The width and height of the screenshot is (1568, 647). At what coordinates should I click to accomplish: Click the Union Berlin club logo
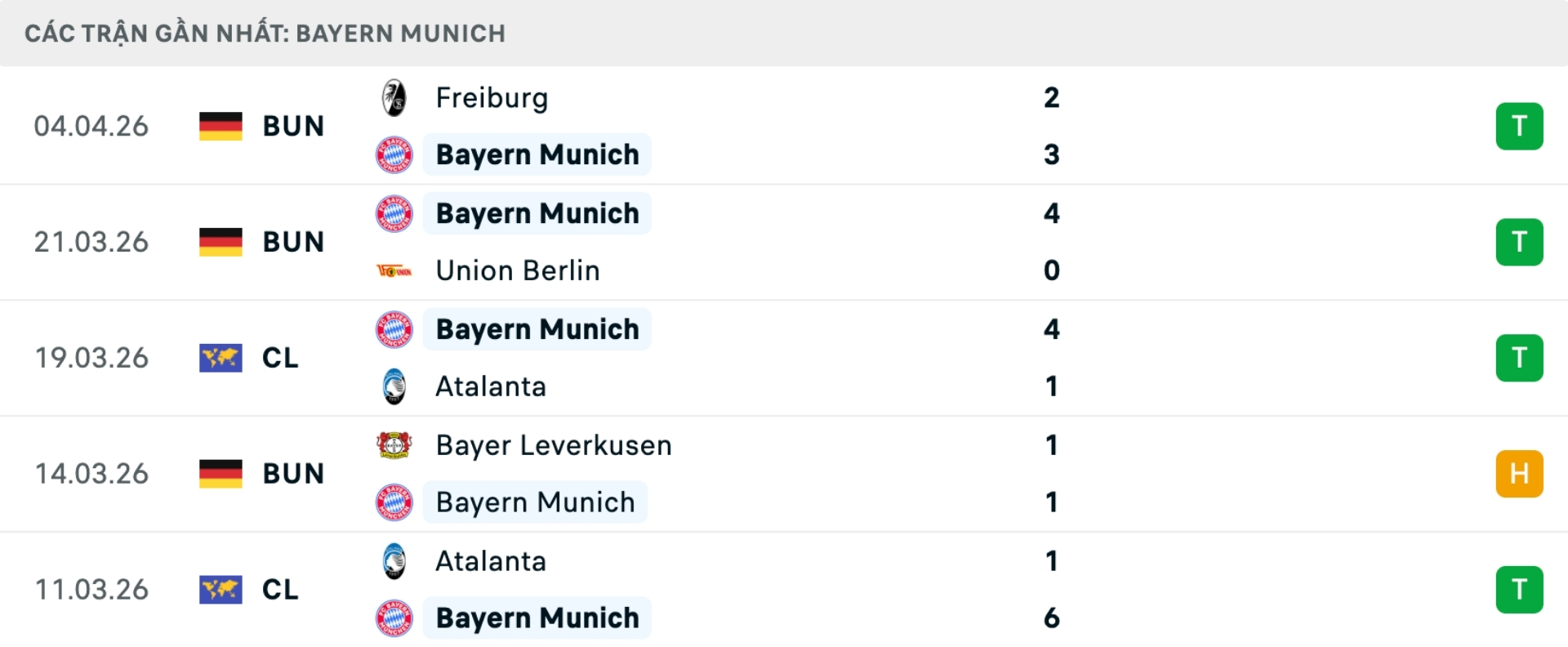(x=394, y=271)
